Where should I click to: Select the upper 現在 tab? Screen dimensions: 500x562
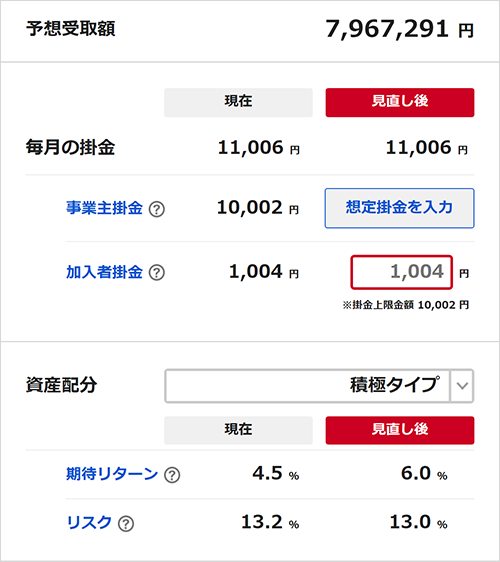tap(238, 103)
